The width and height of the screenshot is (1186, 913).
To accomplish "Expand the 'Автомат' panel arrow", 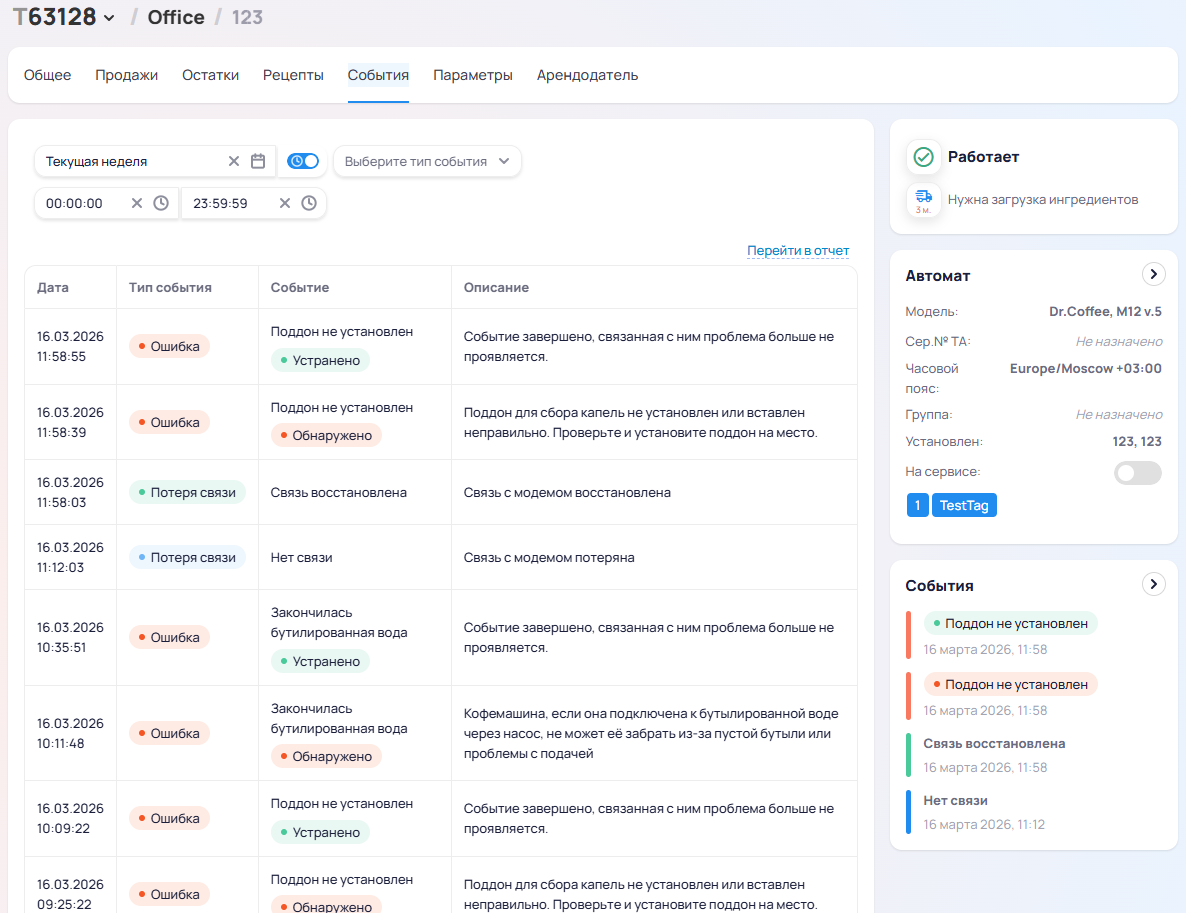I will click(1153, 274).
